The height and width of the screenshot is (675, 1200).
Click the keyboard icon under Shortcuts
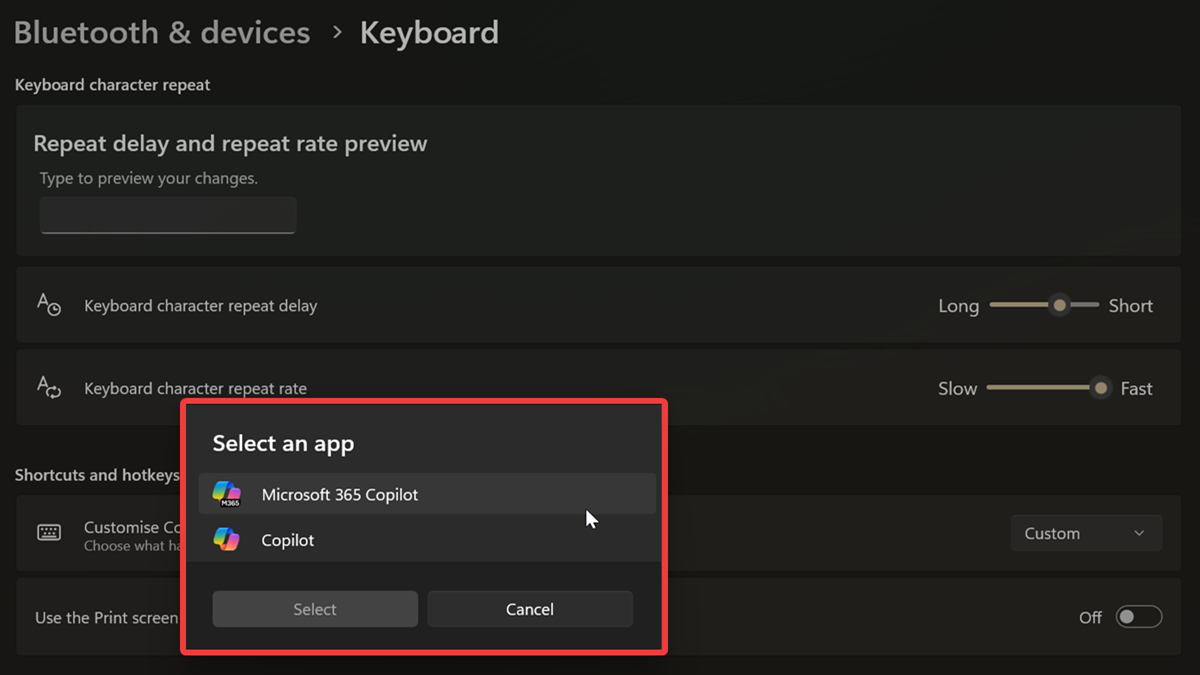[49, 533]
